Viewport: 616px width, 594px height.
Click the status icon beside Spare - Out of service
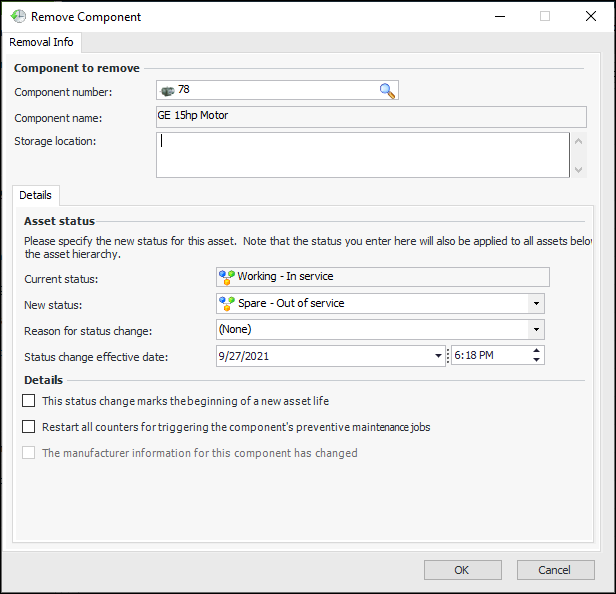click(227, 303)
